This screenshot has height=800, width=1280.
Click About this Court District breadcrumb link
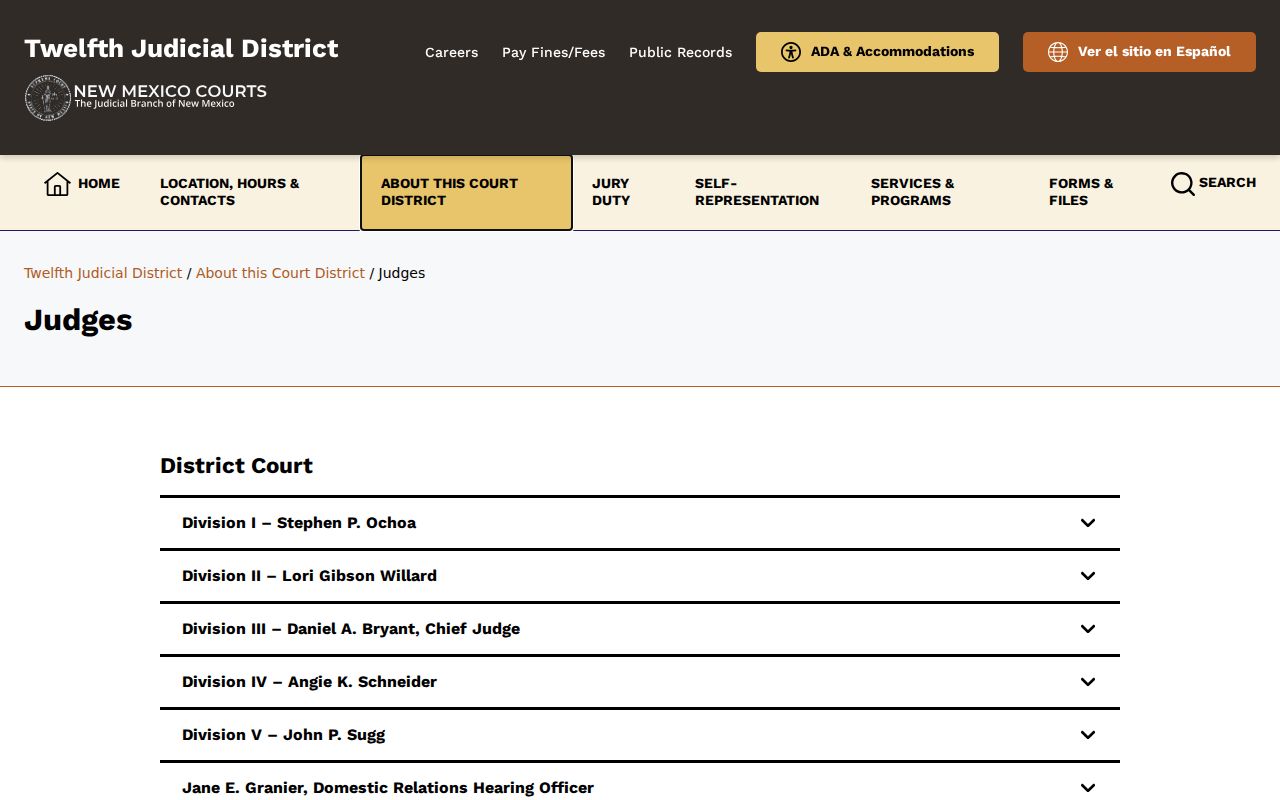[280, 273]
